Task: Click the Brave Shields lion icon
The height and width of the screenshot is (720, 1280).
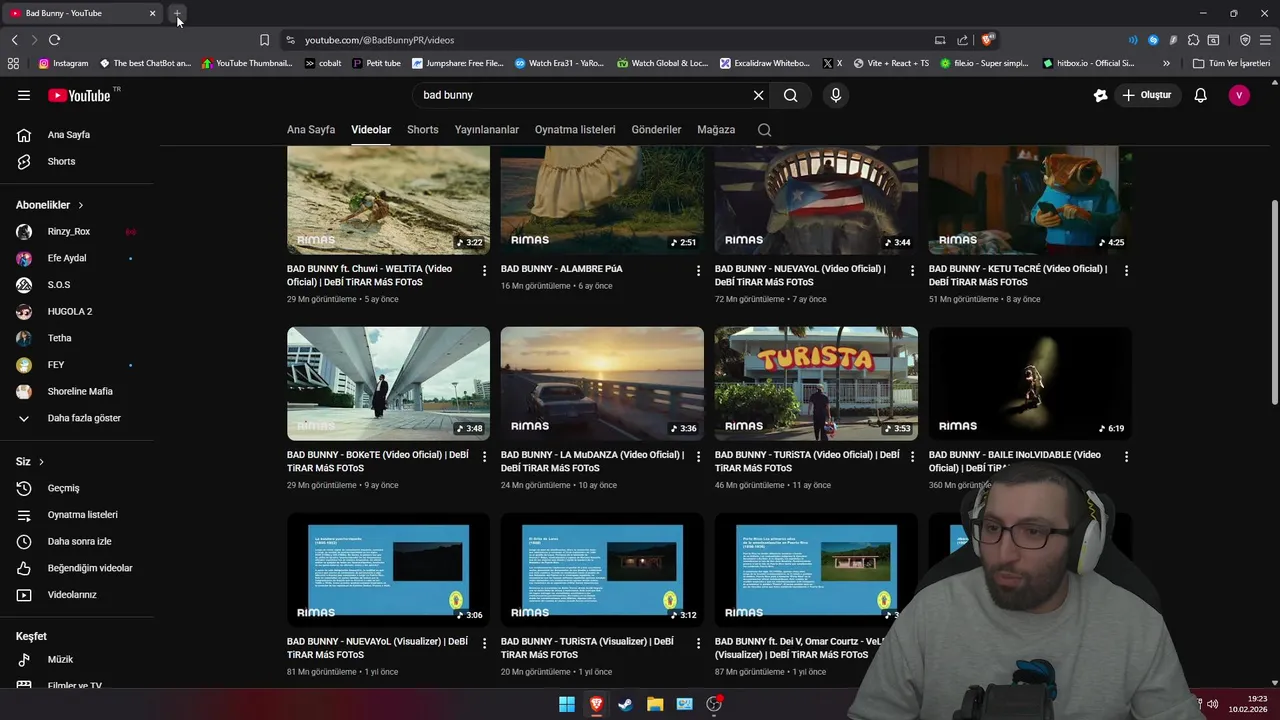Action: 987,40
